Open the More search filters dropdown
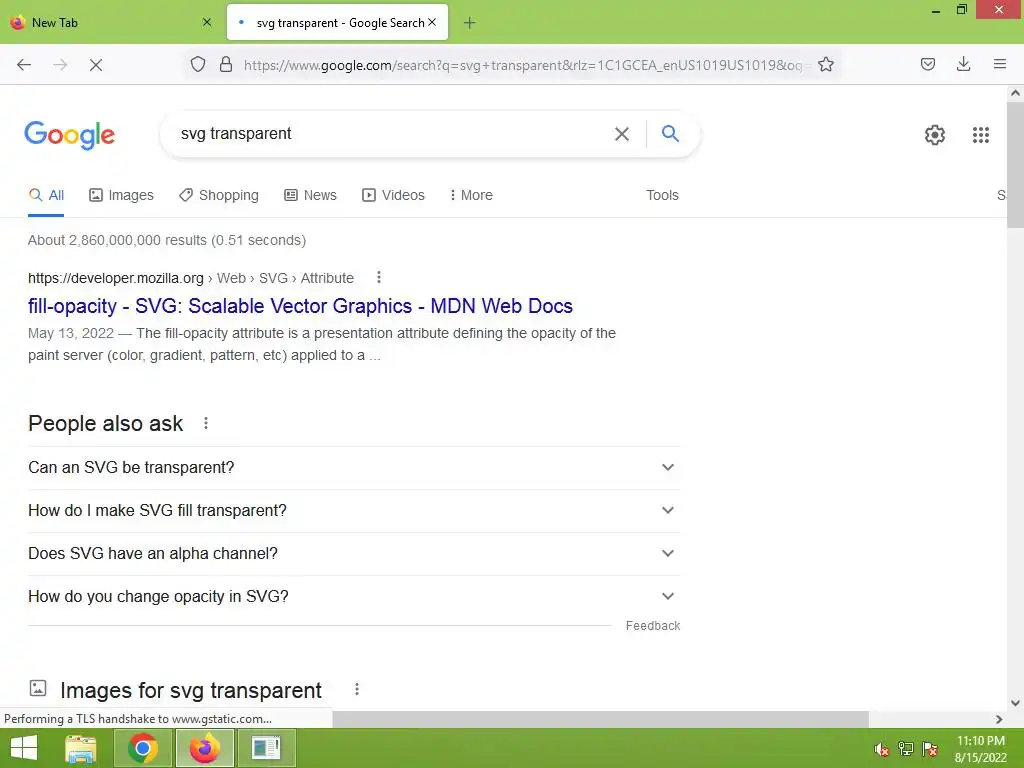This screenshot has width=1024, height=768. [471, 195]
